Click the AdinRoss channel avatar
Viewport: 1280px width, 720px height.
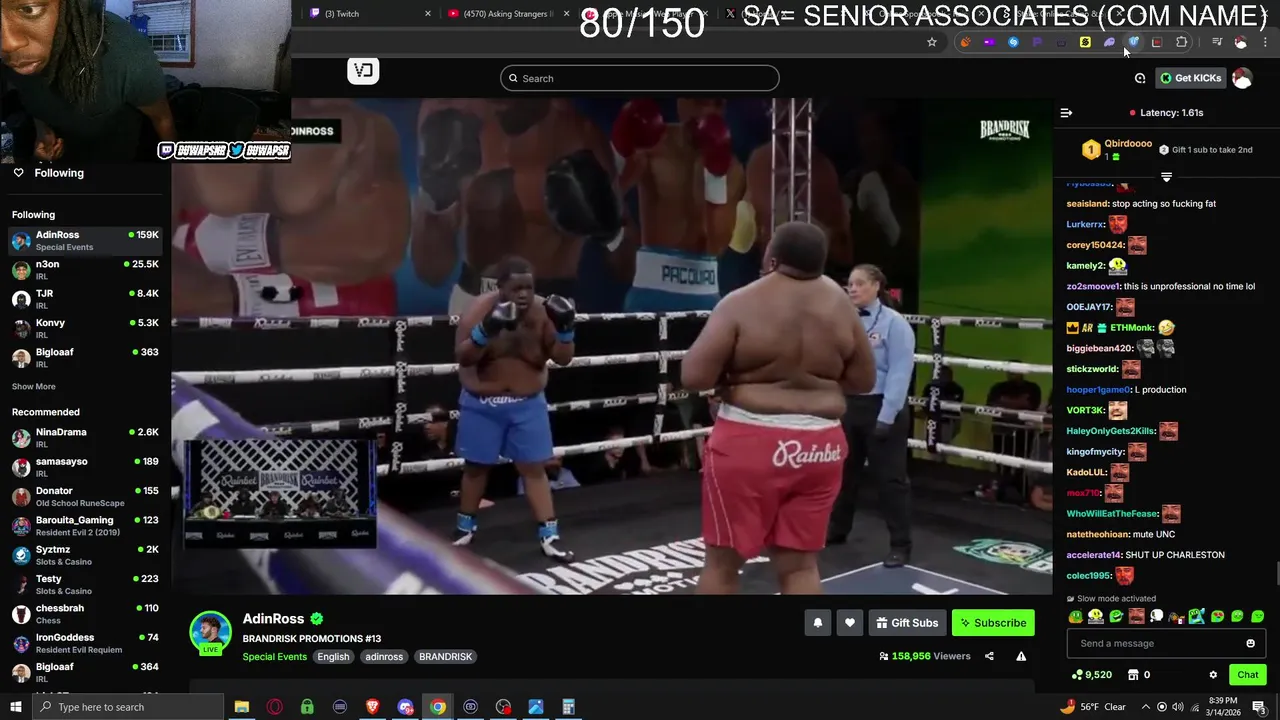(x=211, y=633)
